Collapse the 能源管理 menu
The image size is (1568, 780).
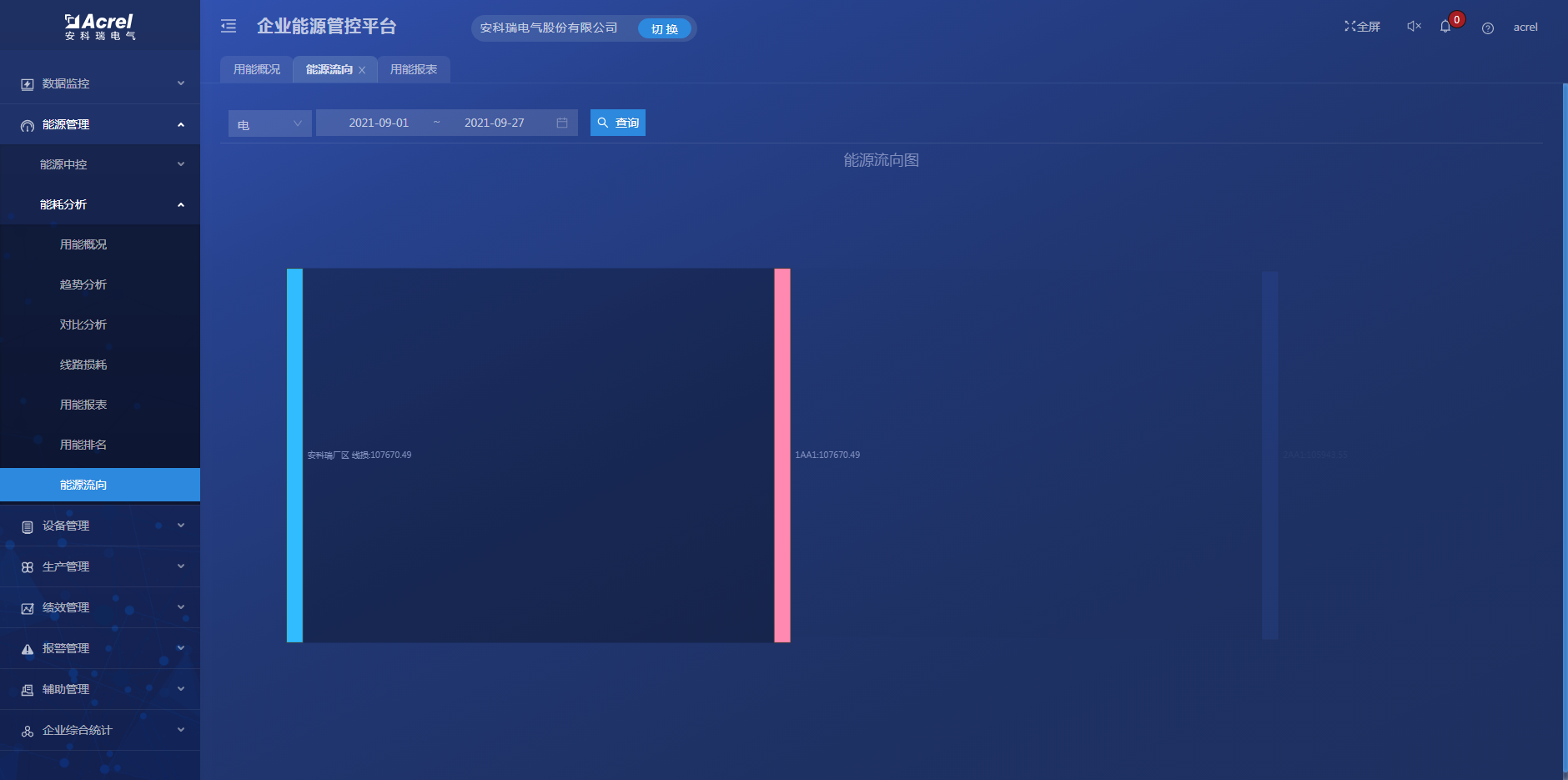pyautogui.click(x=100, y=124)
